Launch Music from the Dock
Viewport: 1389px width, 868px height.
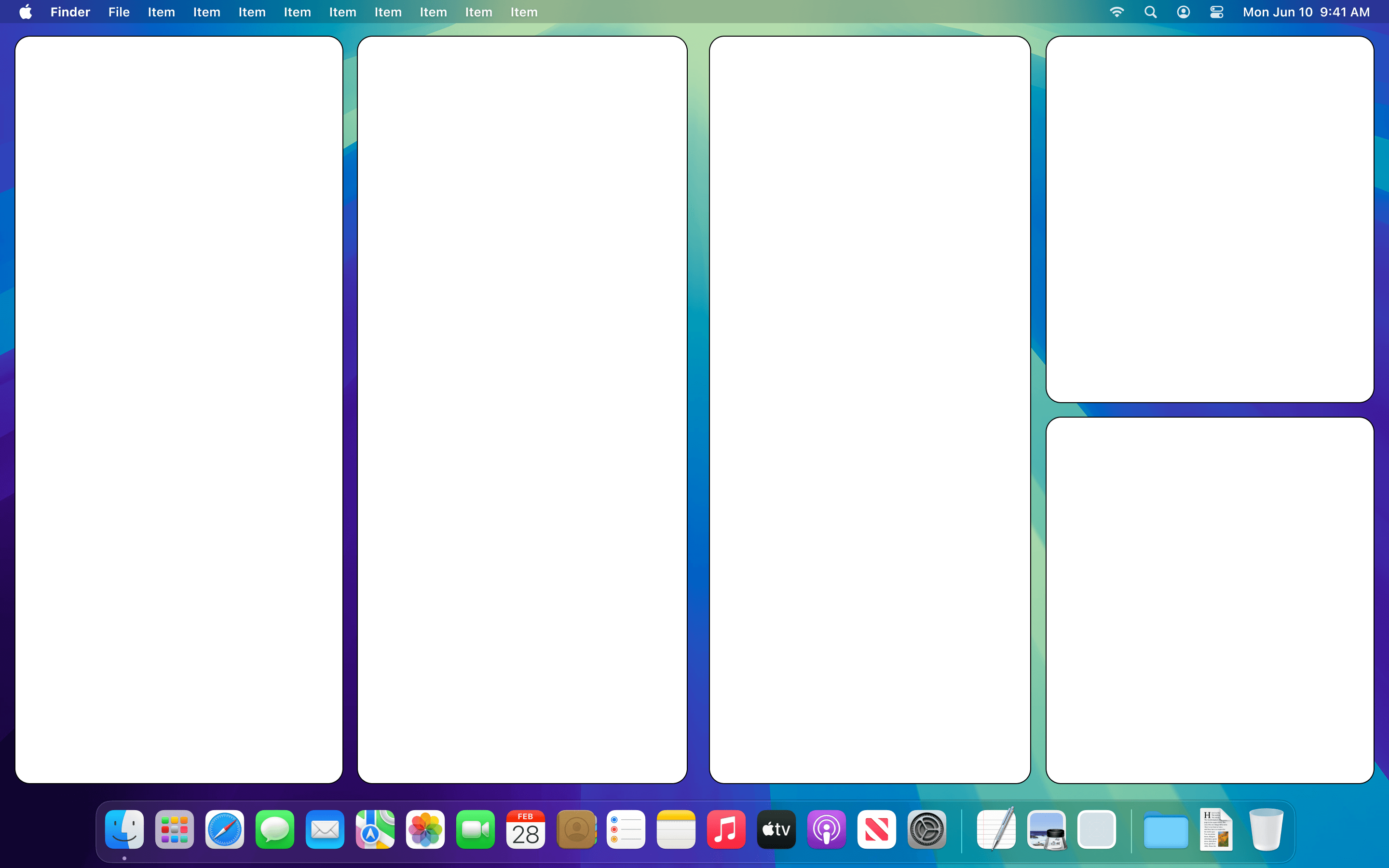726,829
